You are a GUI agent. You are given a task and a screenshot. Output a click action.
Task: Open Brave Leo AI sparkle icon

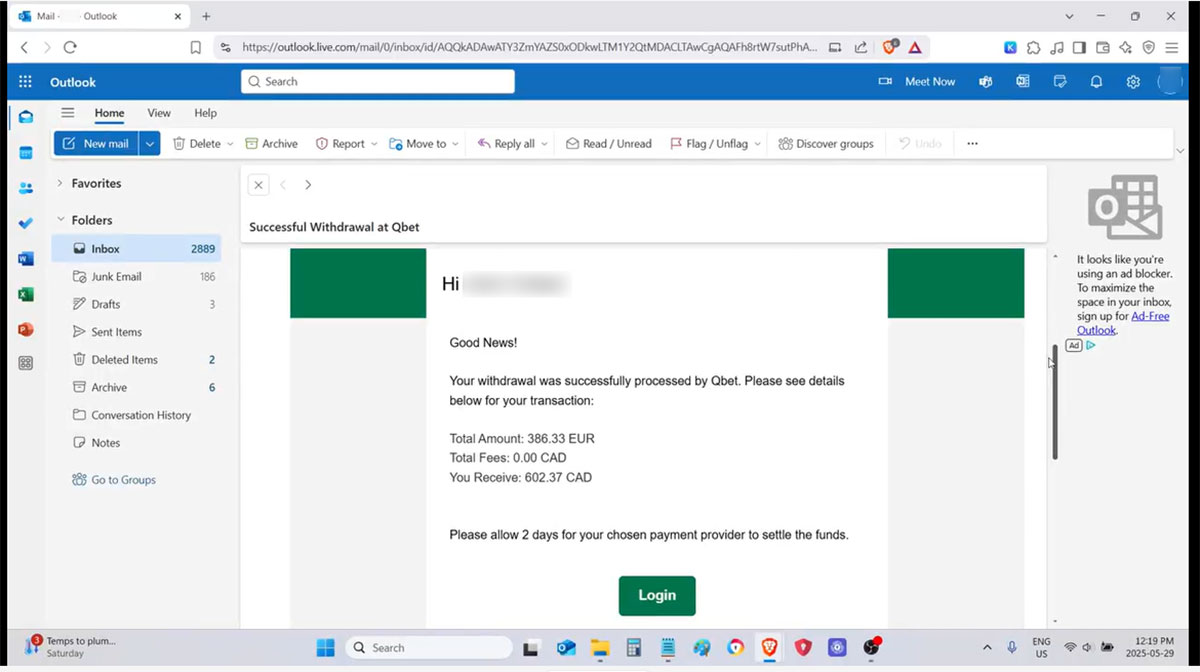pyautogui.click(x=1126, y=47)
